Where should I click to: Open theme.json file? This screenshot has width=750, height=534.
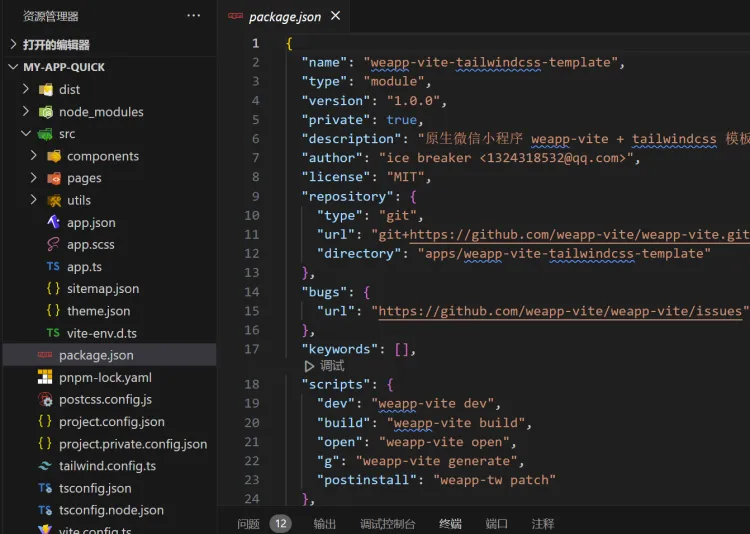click(99, 311)
